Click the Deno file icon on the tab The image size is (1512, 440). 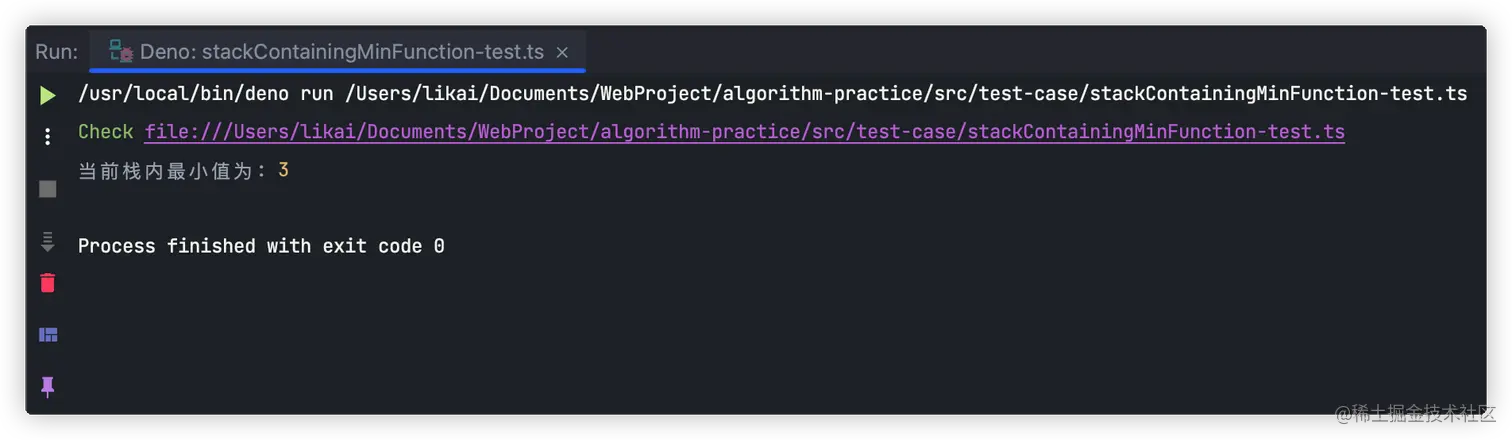click(121, 52)
